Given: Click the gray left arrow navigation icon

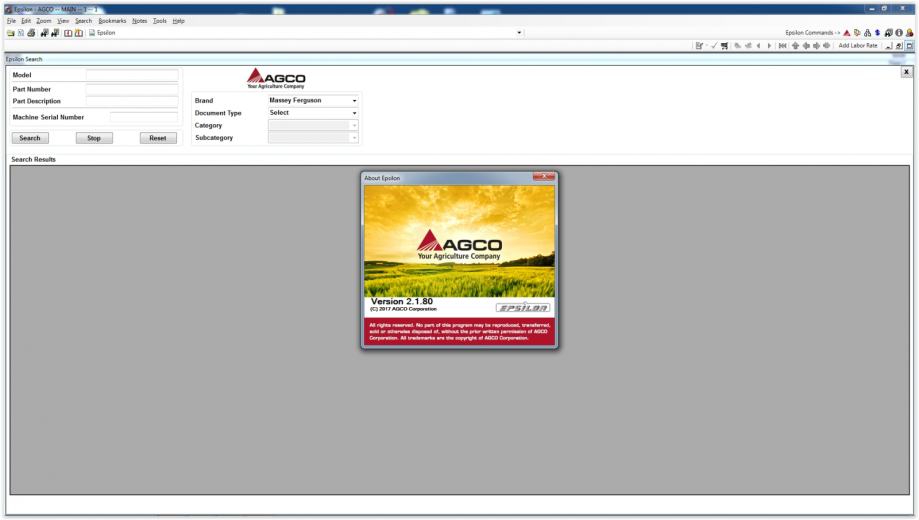Looking at the screenshot, I should pos(806,46).
